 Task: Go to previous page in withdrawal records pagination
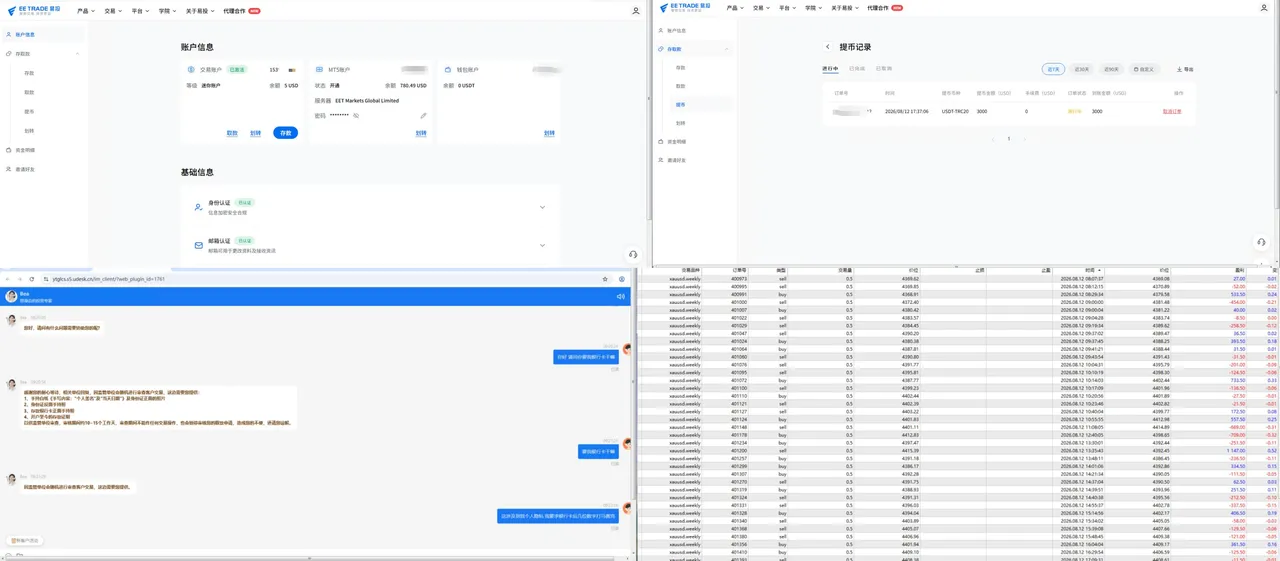(x=992, y=139)
